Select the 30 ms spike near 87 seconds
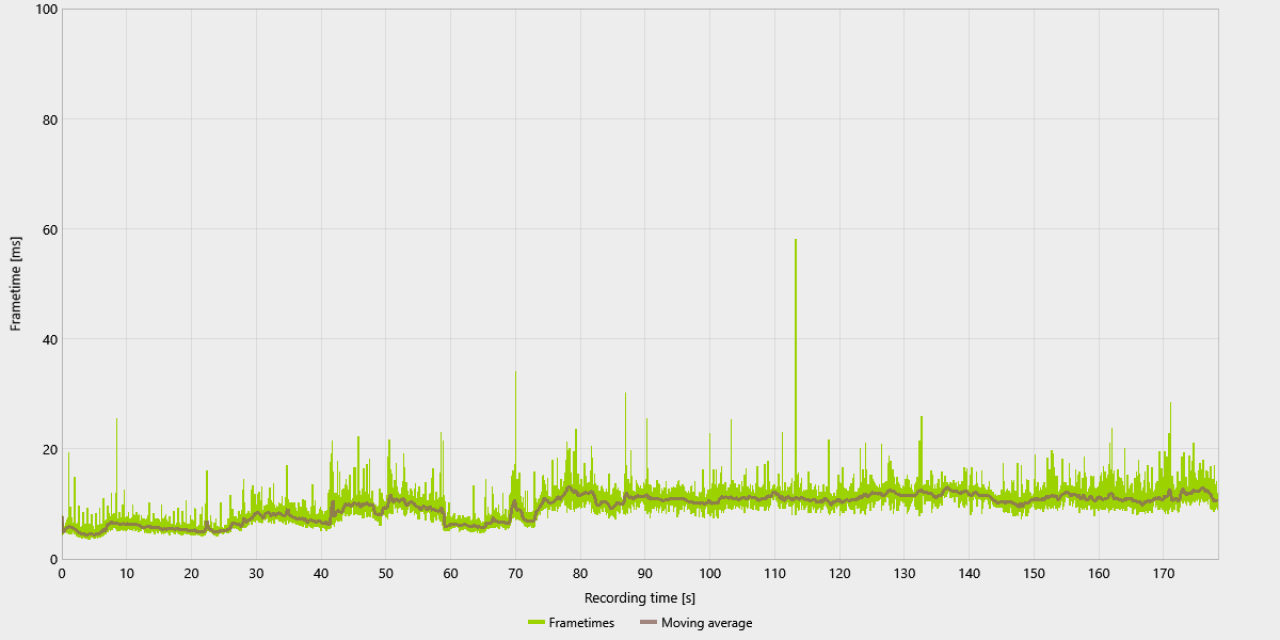 (x=626, y=440)
